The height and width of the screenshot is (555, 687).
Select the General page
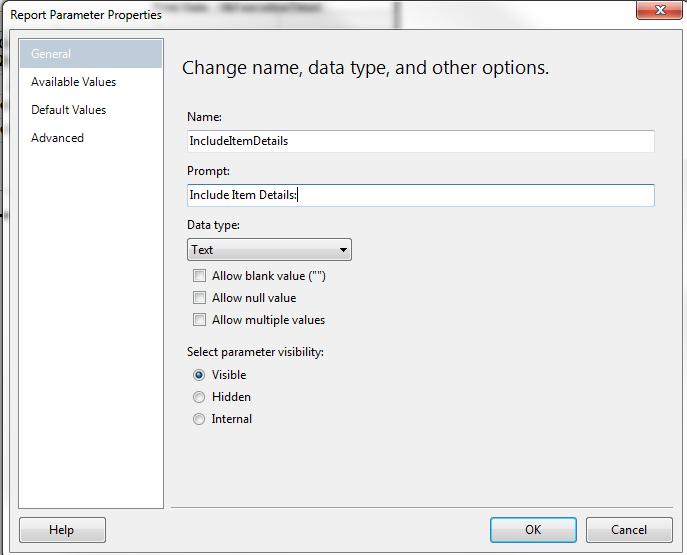coord(91,54)
